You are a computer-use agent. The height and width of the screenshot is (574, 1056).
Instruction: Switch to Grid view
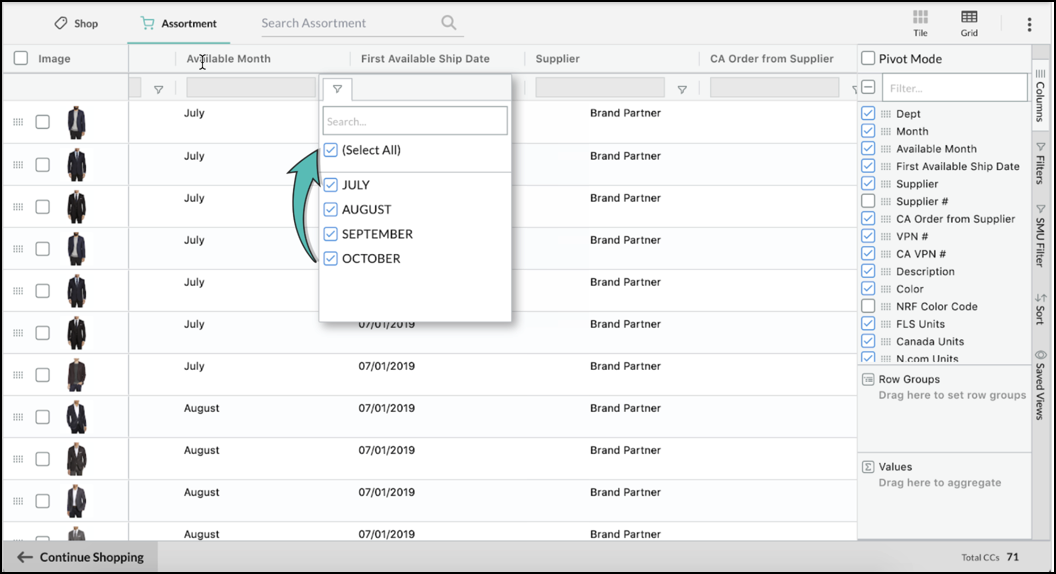pos(969,23)
